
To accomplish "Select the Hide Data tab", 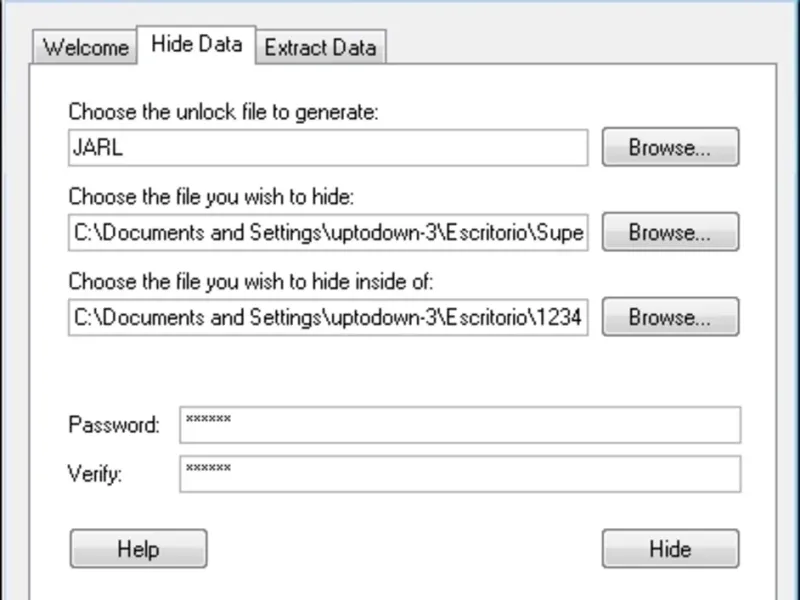I will [x=196, y=45].
